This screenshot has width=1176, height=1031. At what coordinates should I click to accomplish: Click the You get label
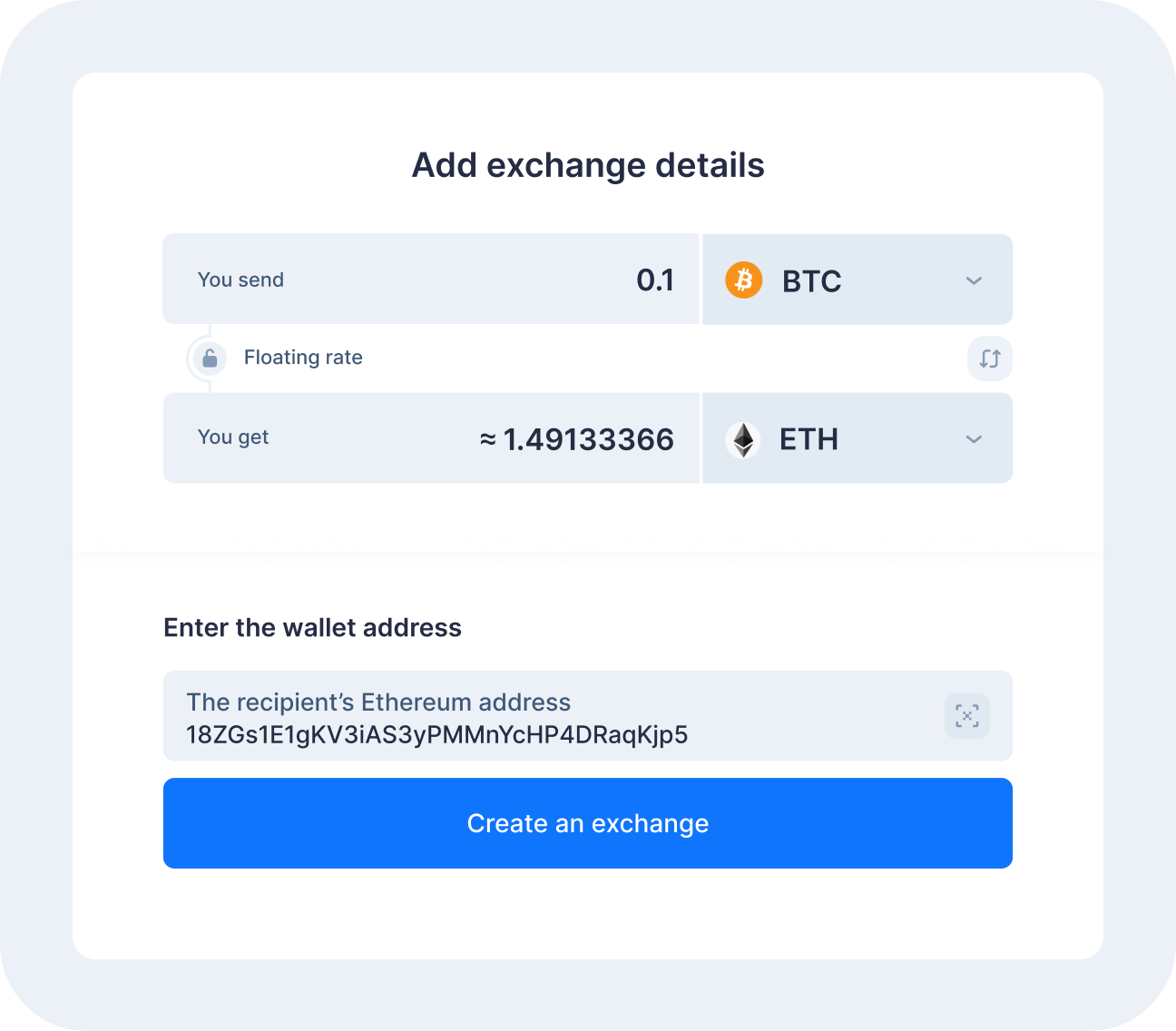233,437
